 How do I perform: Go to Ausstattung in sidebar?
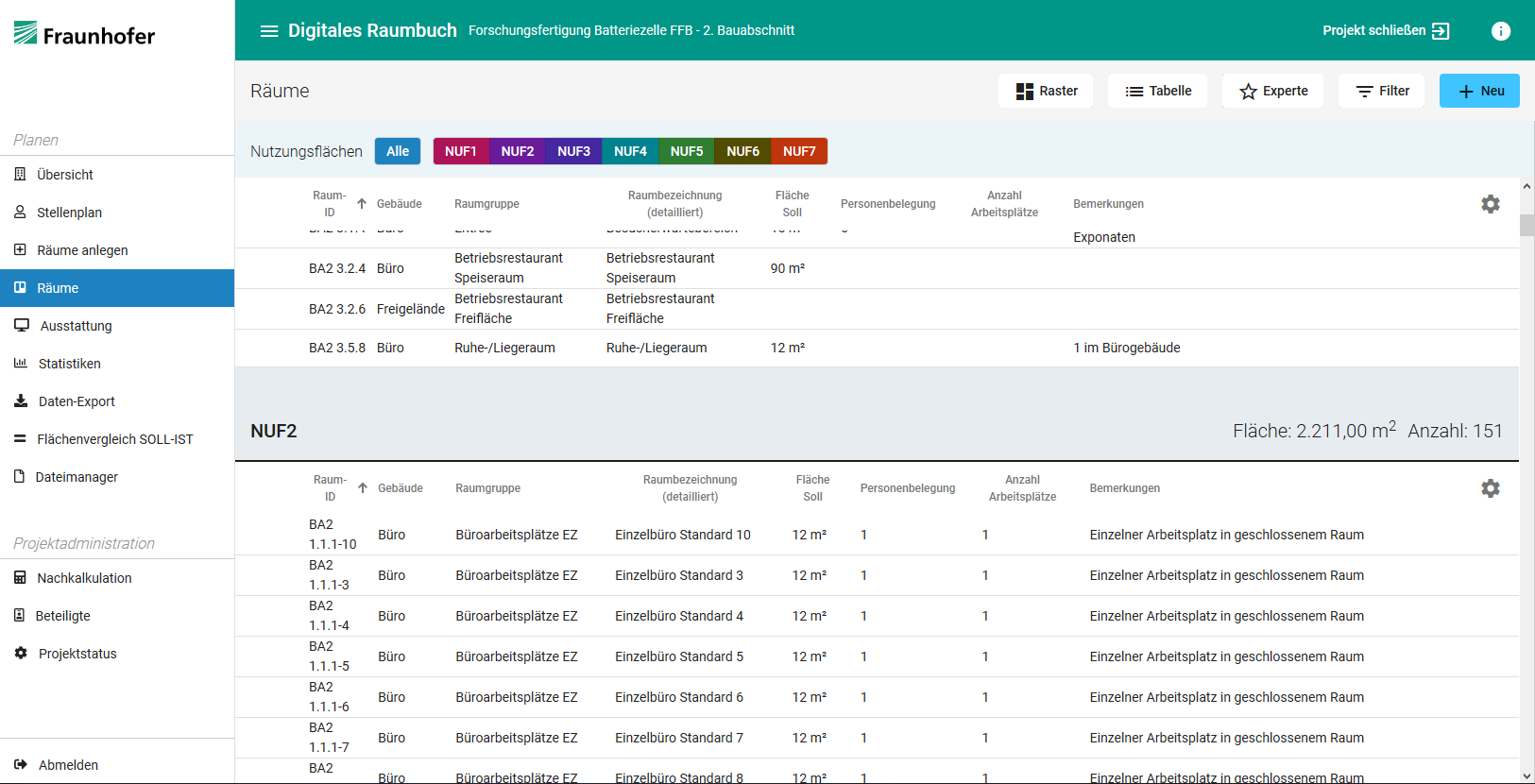76,326
